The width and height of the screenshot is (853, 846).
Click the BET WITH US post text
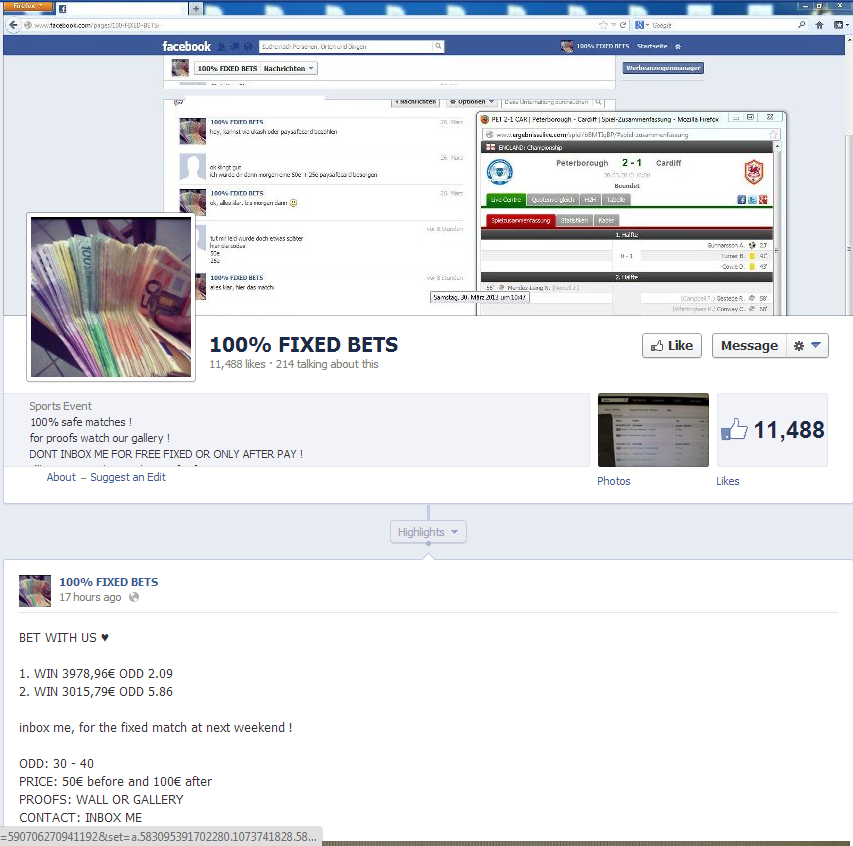tap(64, 638)
